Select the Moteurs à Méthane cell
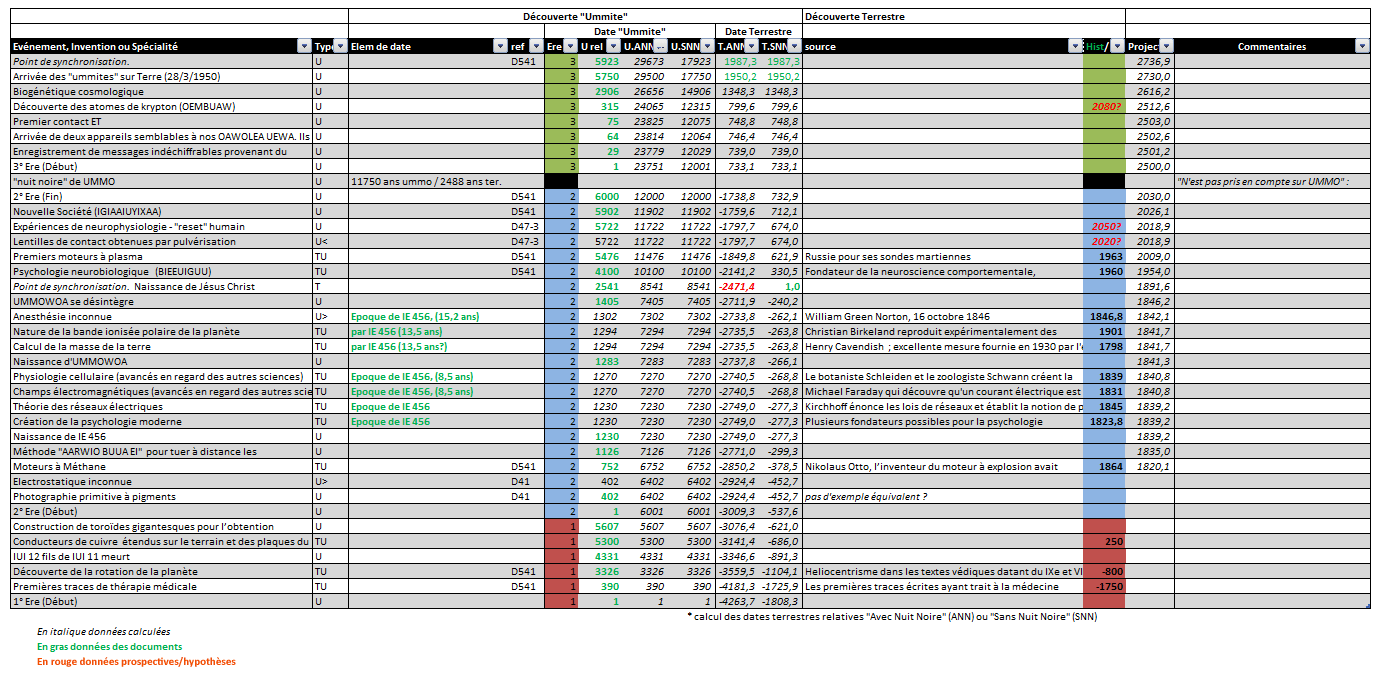This screenshot has height=690, width=1377. coord(160,466)
